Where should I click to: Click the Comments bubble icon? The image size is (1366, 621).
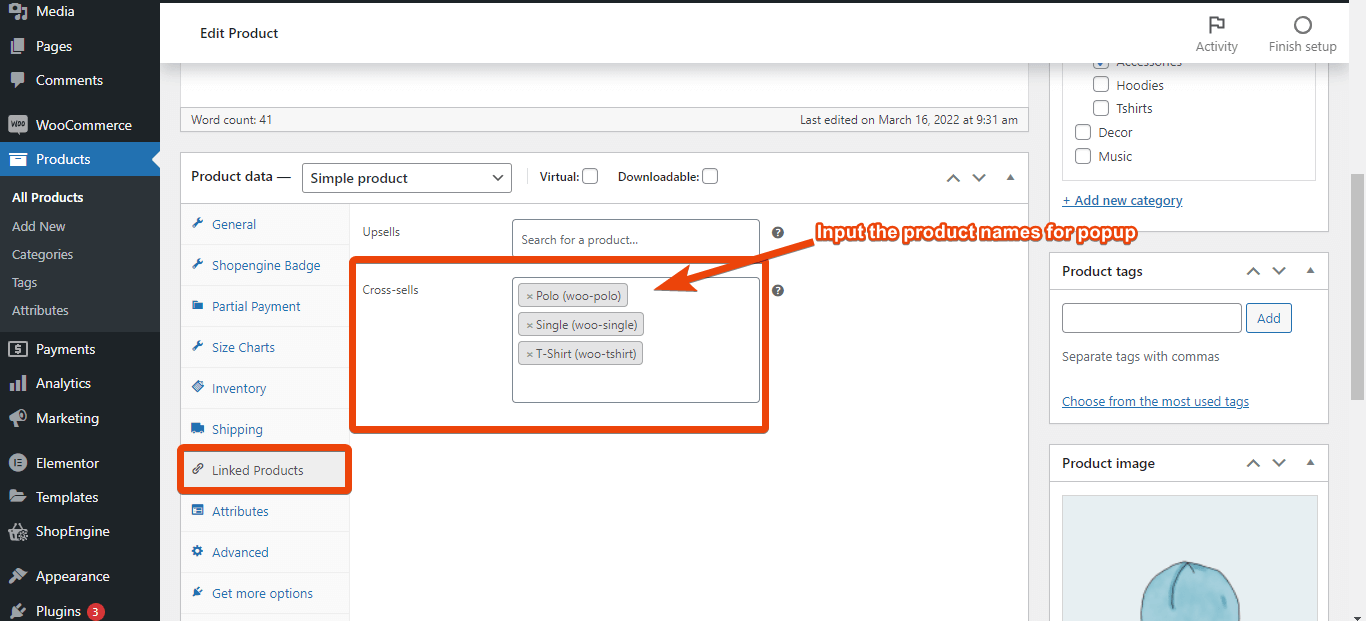(x=18, y=80)
